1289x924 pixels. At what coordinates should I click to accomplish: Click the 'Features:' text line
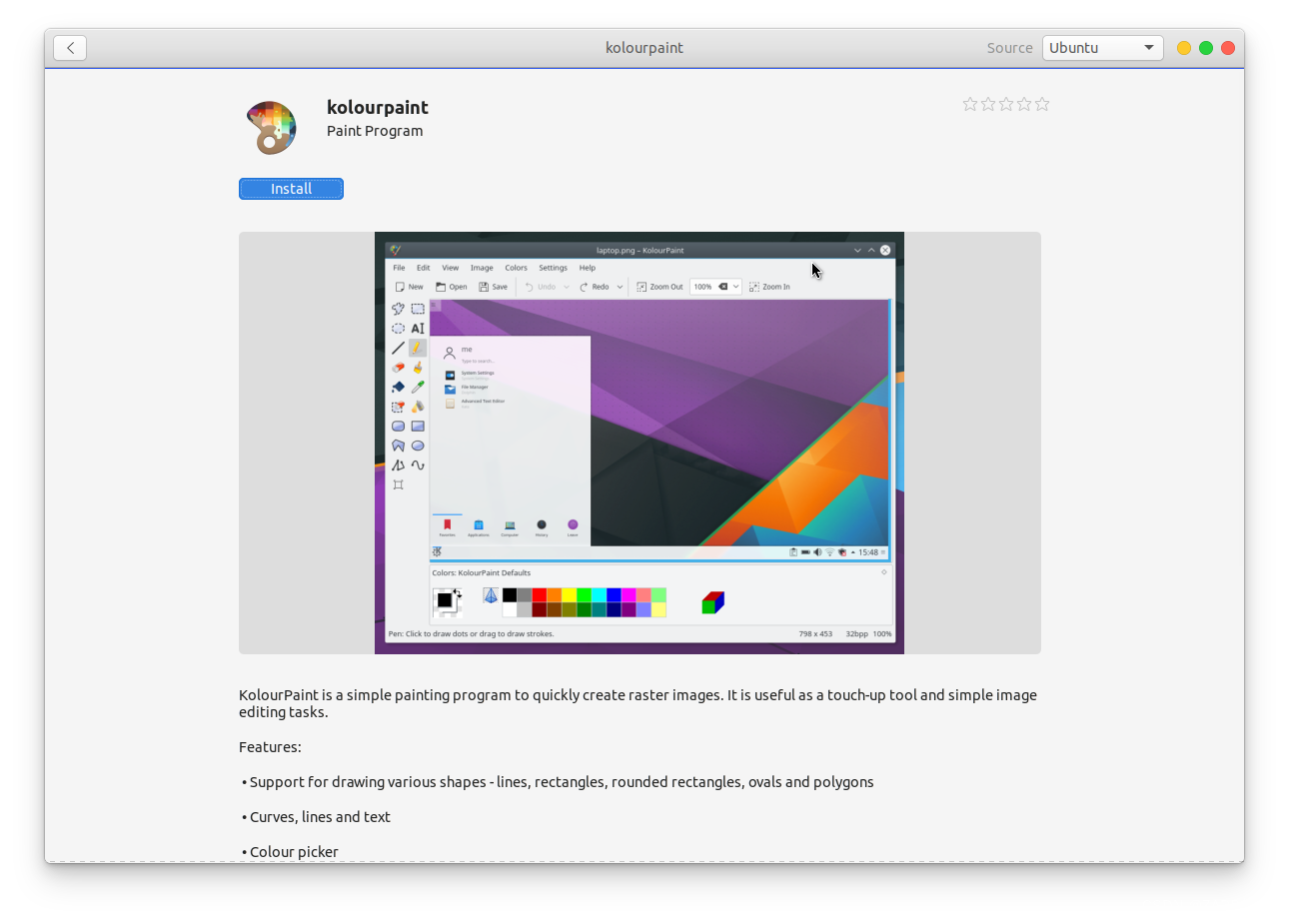[x=270, y=747]
